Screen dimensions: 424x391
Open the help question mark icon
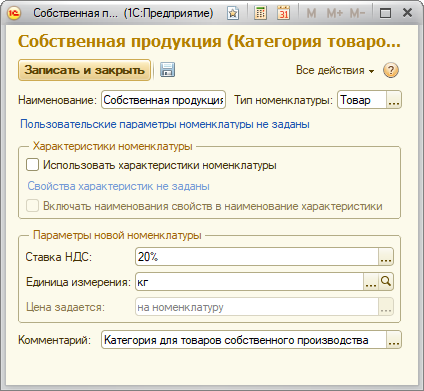(391, 70)
